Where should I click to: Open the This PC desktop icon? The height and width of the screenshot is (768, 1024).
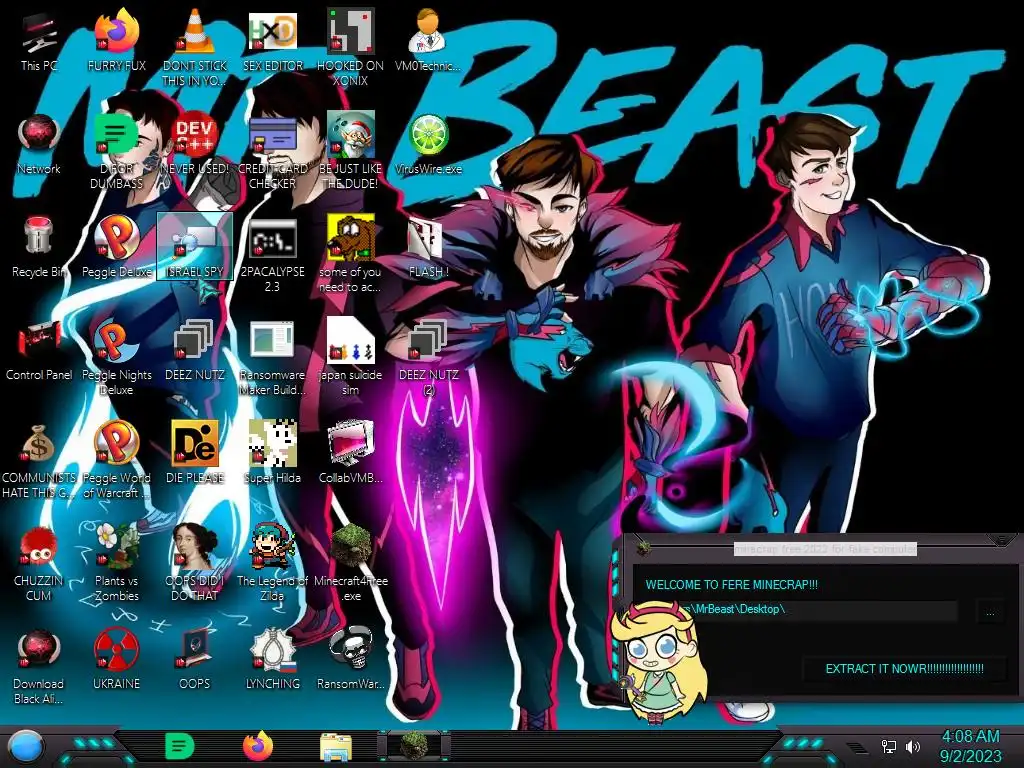tap(39, 42)
